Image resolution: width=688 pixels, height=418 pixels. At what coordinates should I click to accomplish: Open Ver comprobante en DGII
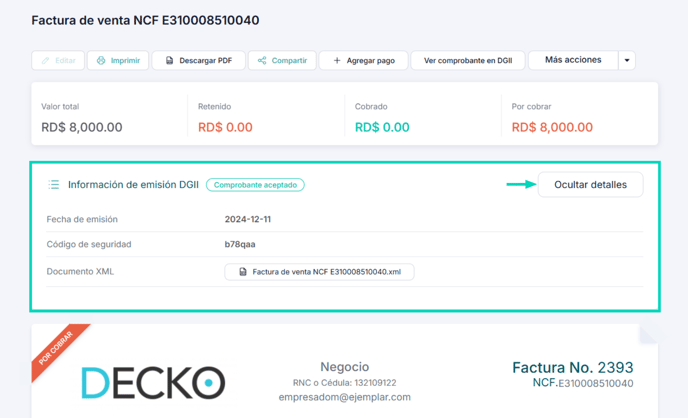[468, 61]
